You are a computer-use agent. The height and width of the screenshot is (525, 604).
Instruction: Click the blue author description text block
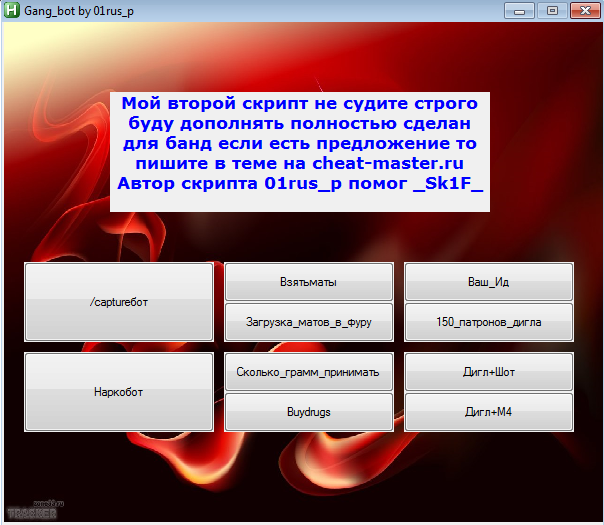tap(300, 144)
